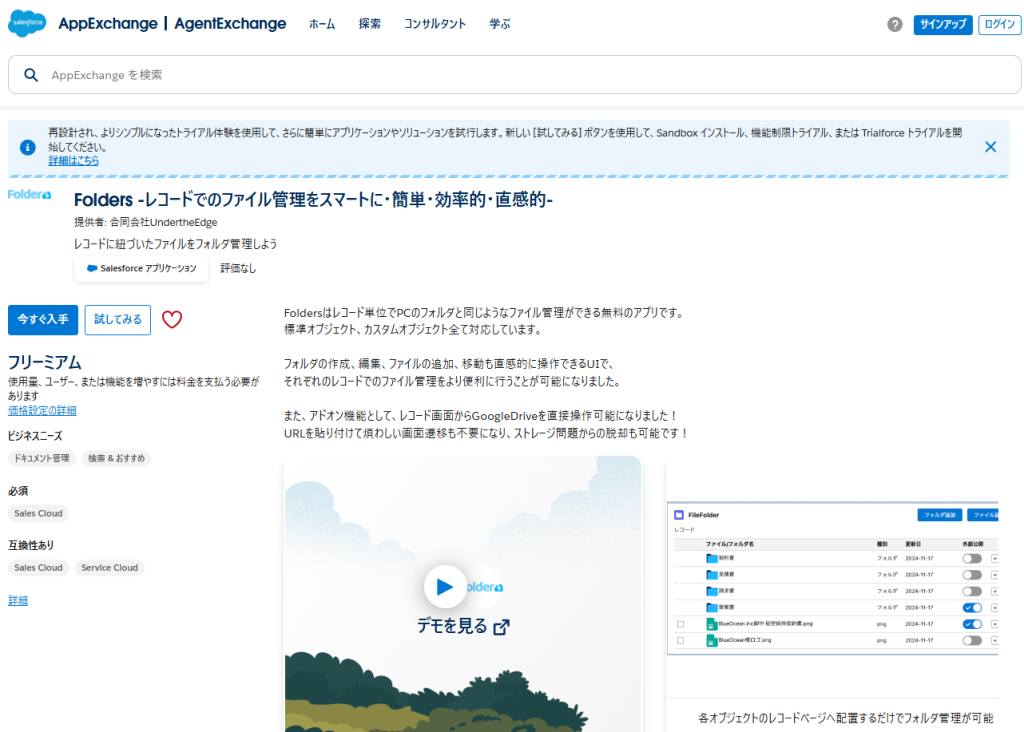Open the 価格設定の詳細 link
The width and height of the screenshot is (1024, 732).
(x=42, y=411)
